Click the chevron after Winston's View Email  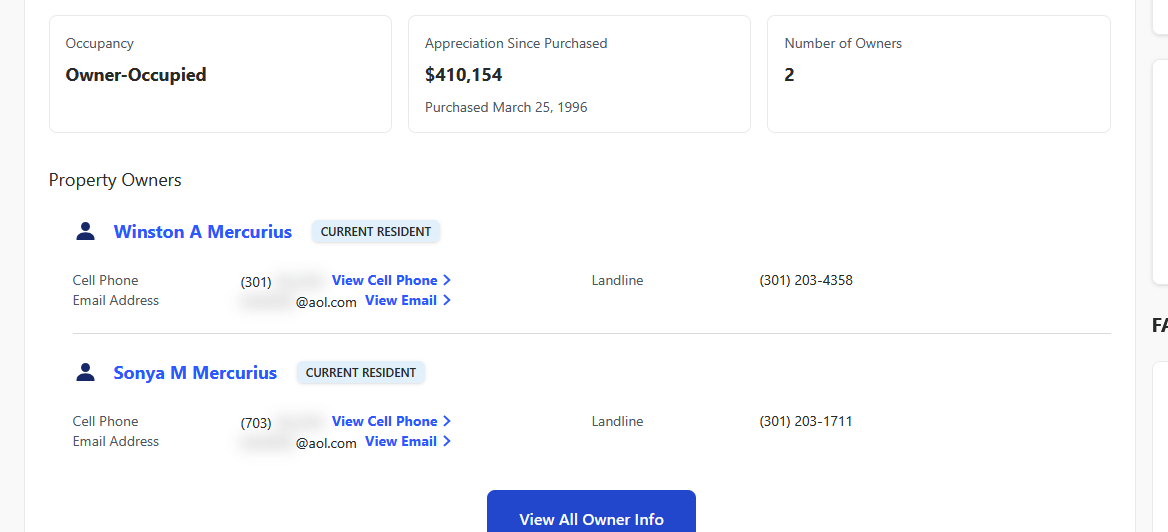[447, 300]
